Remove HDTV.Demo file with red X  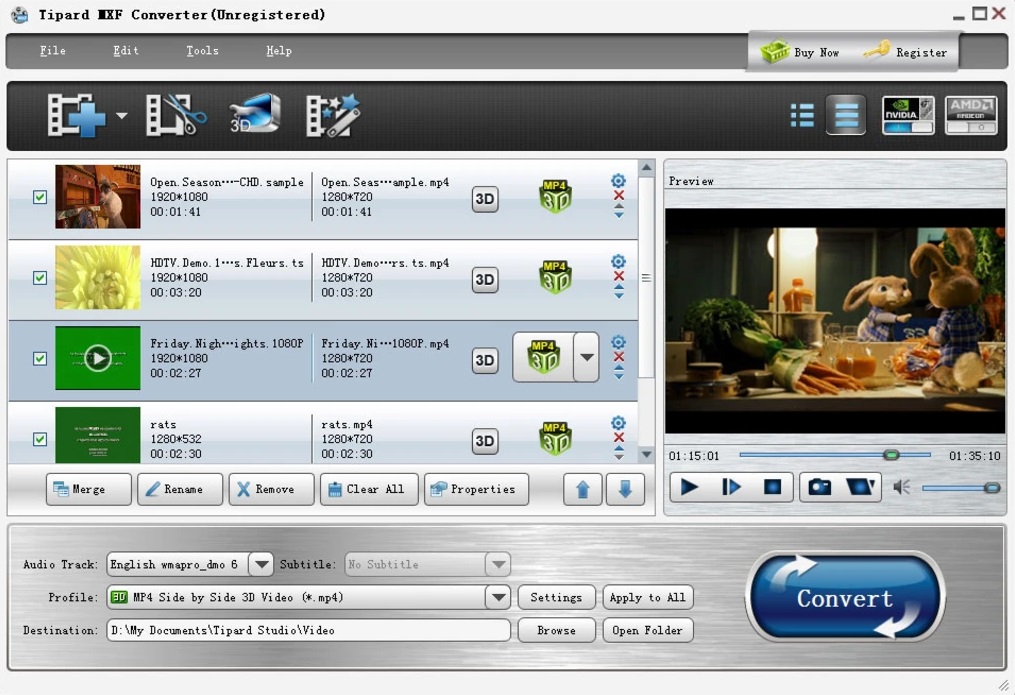click(619, 276)
